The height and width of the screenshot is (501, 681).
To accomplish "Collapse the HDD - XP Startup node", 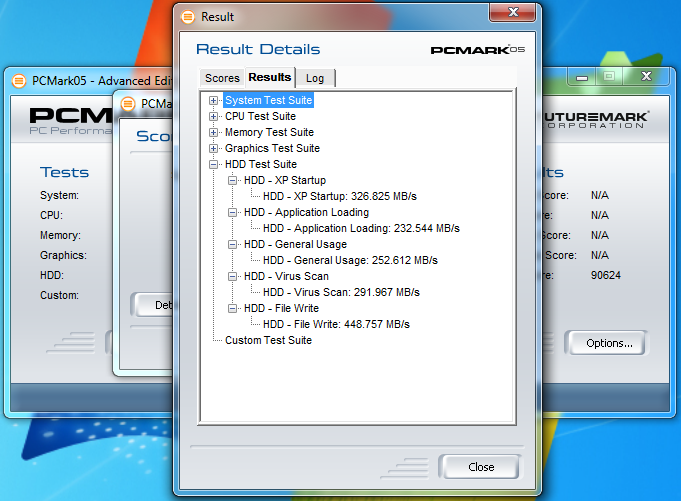I will [x=232, y=180].
